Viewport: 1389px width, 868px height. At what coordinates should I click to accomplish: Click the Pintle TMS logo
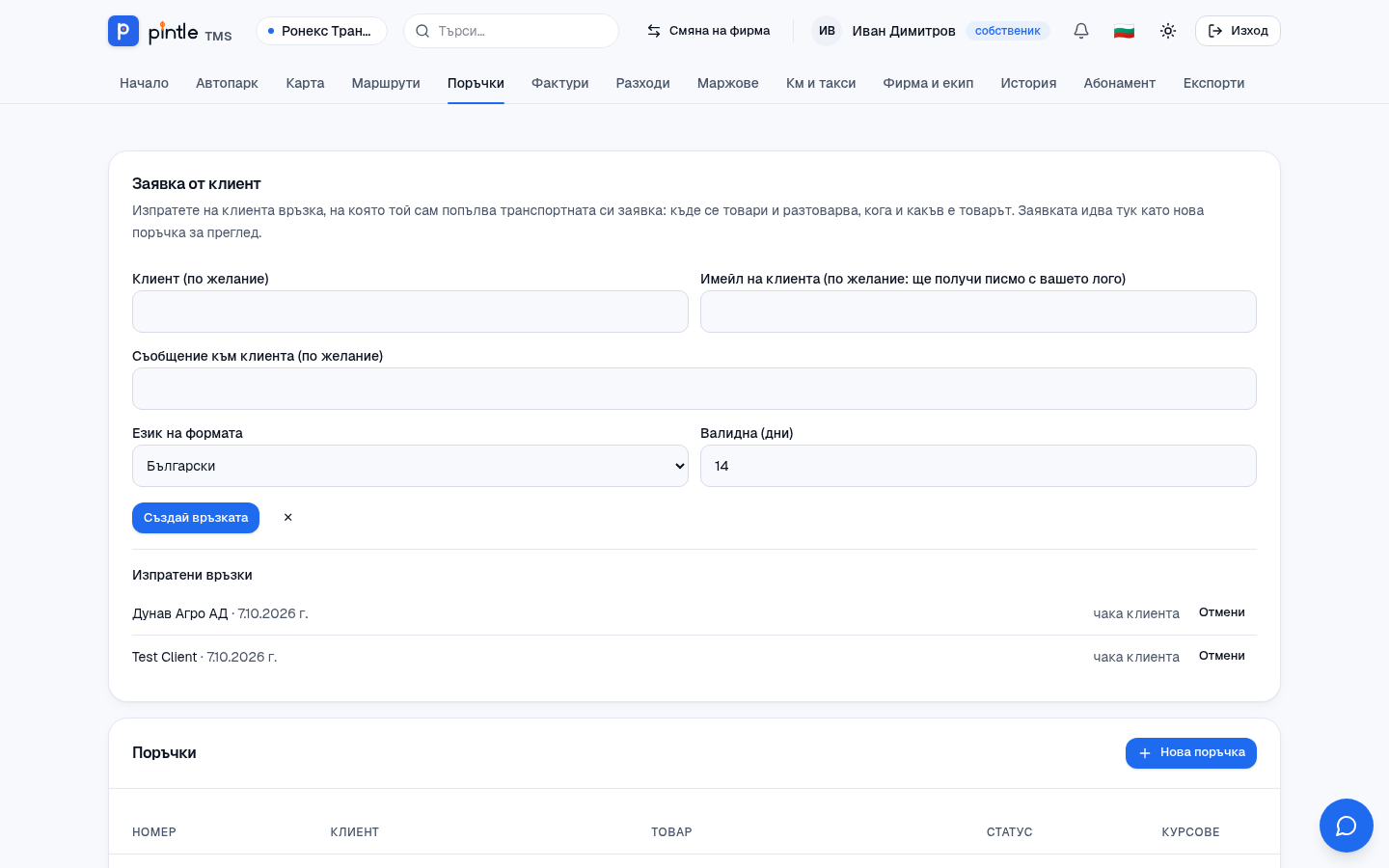[x=170, y=31]
